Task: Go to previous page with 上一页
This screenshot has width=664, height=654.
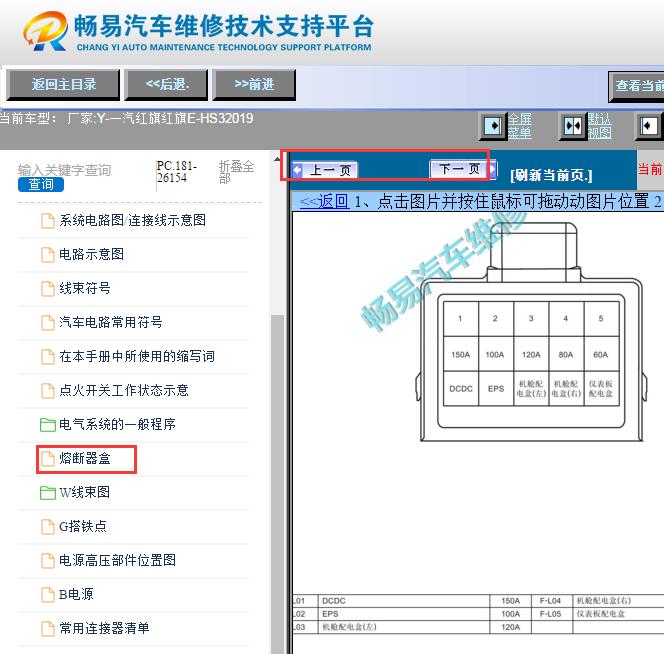Action: pos(325,170)
